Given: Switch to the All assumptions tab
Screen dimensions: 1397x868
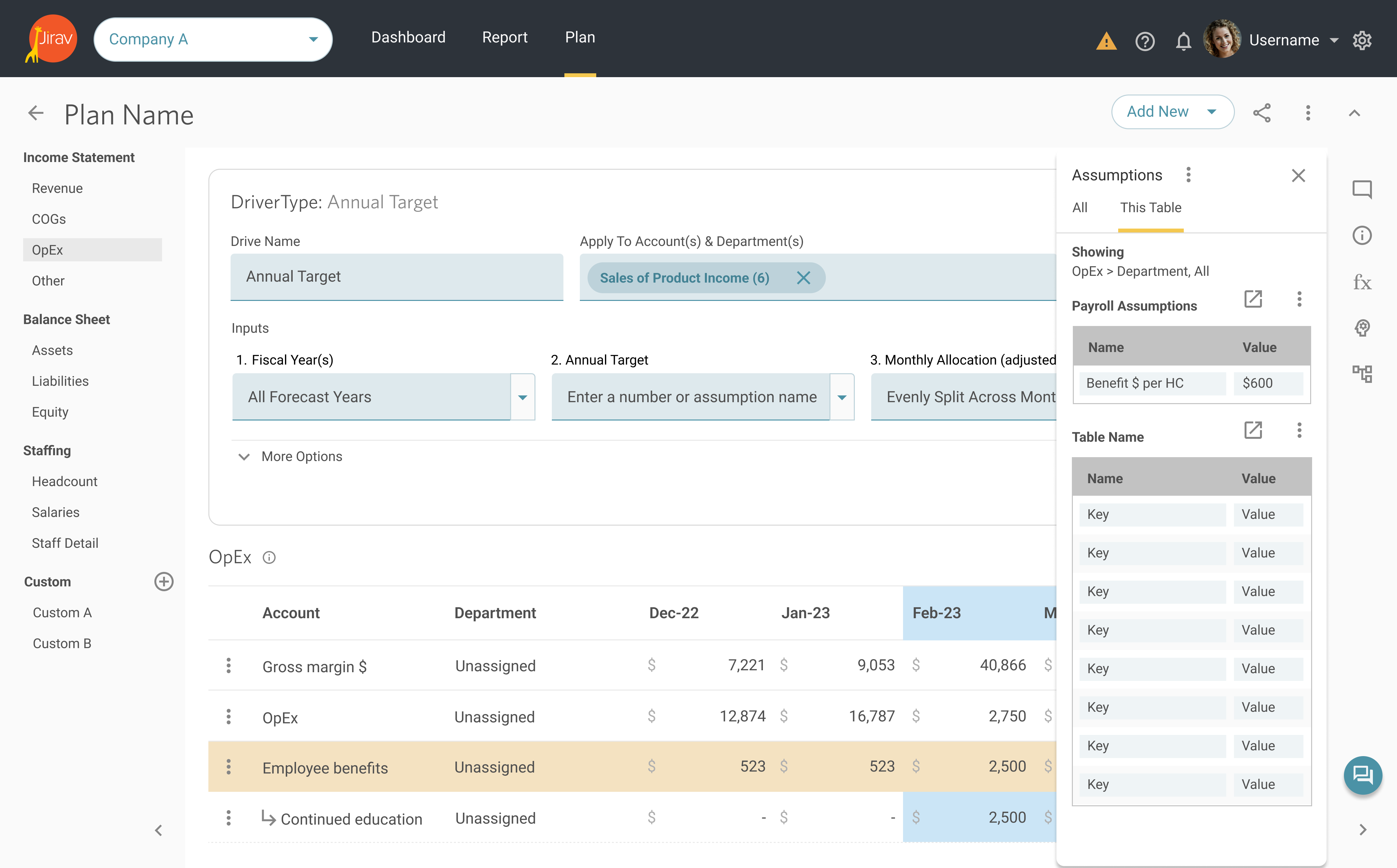Looking at the screenshot, I should (x=1080, y=208).
